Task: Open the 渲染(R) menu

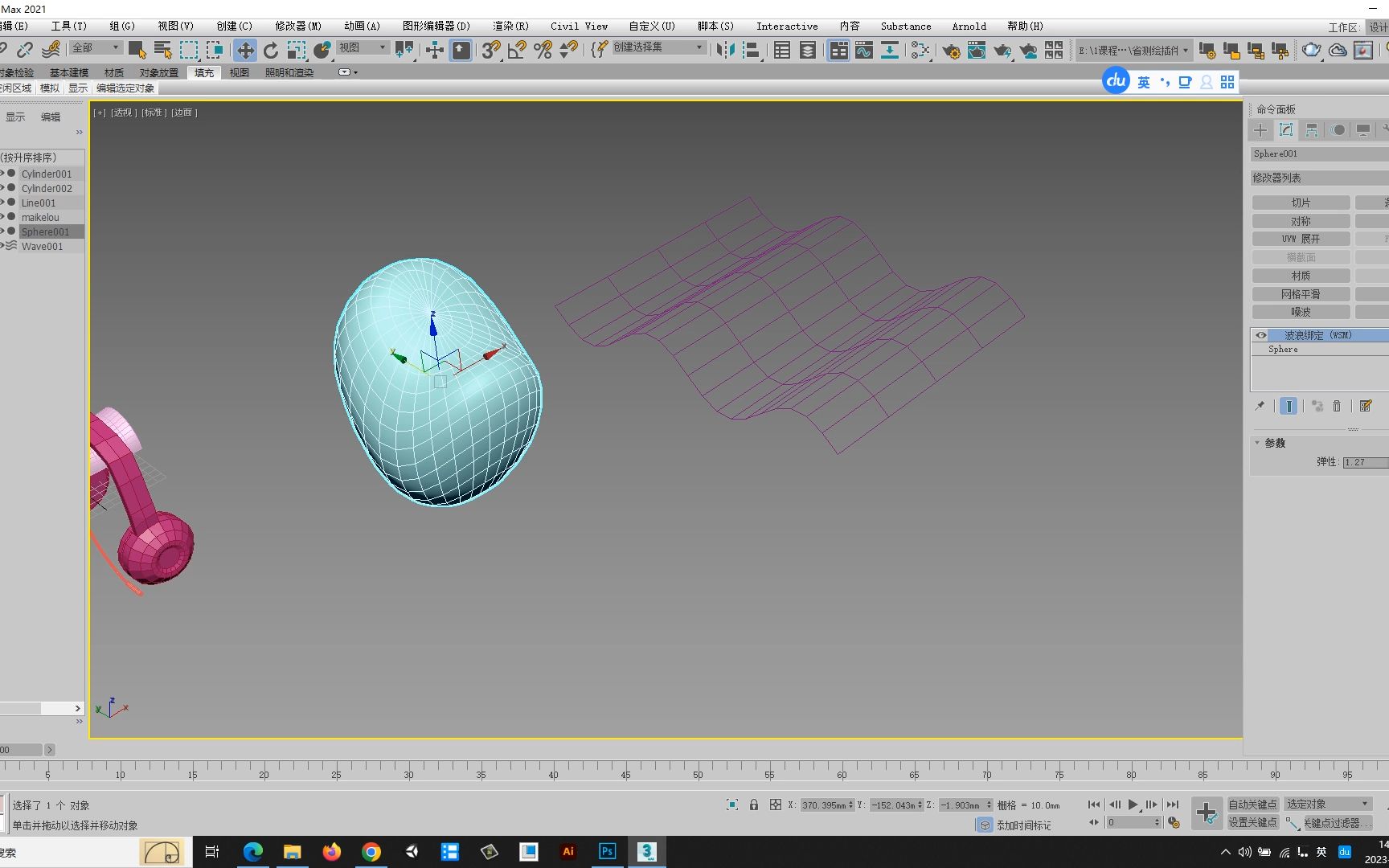Action: 510,26
